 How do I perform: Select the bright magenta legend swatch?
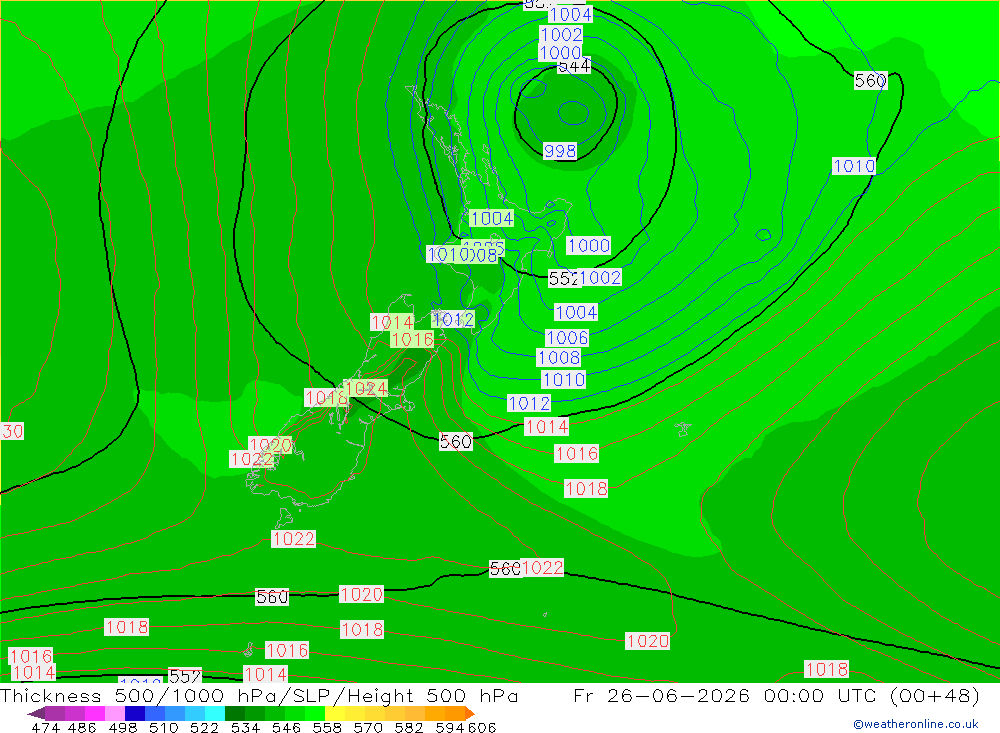tap(95, 713)
